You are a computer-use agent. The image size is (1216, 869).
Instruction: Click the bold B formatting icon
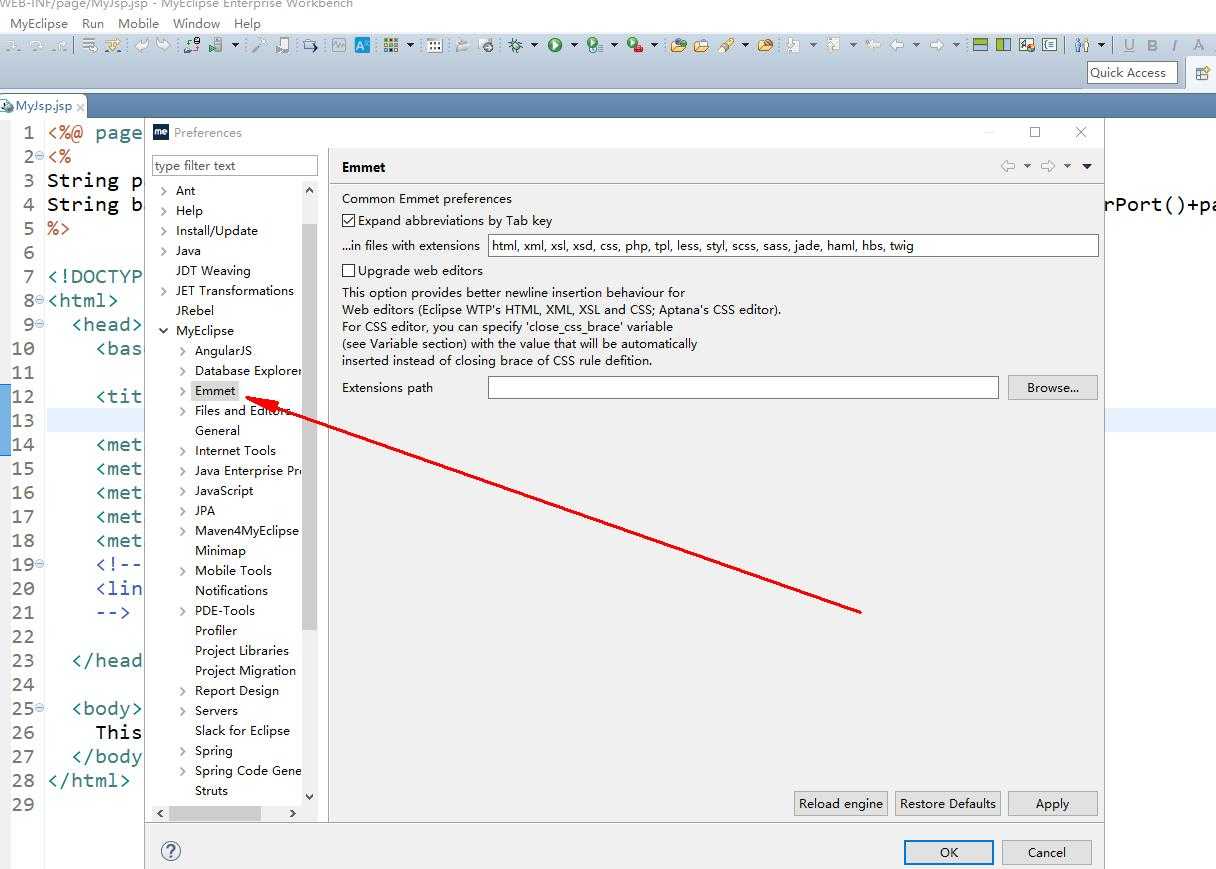point(1152,45)
